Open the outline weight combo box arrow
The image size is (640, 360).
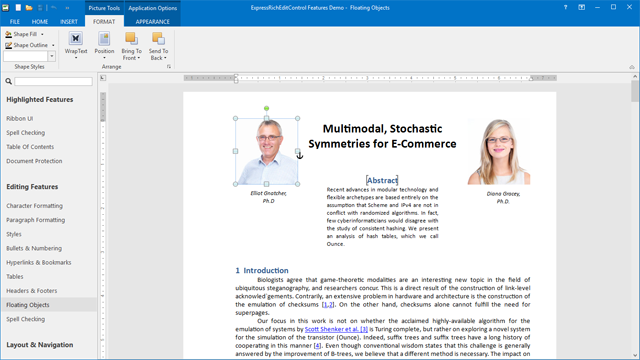(51, 56)
